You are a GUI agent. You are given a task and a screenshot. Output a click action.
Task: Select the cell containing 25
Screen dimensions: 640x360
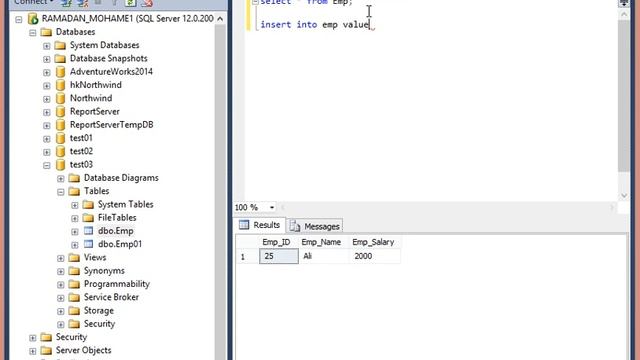279,256
